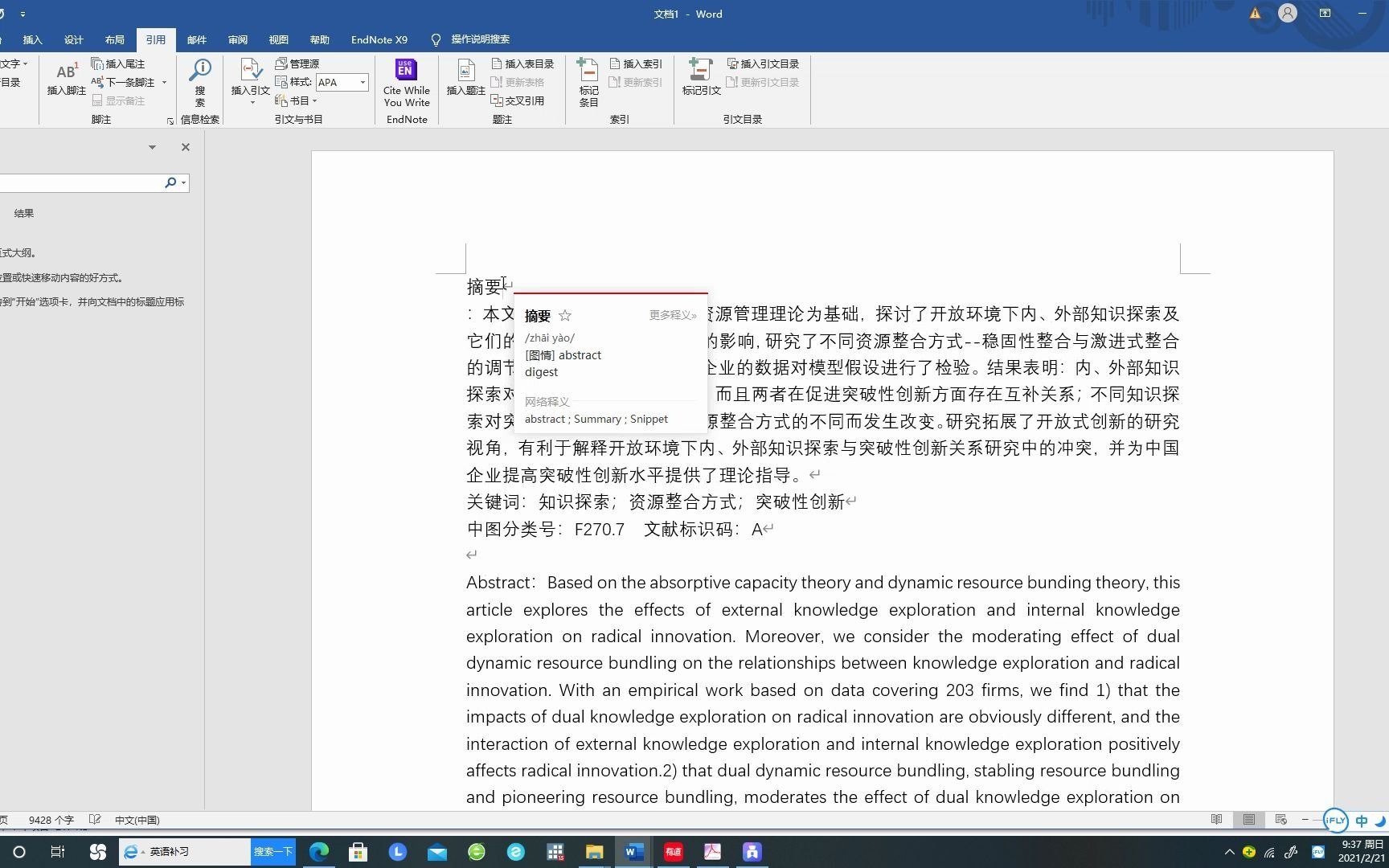Image resolution: width=1389 pixels, height=868 pixels.
Task: Click the account profile icon in title bar
Action: pos(1287,14)
